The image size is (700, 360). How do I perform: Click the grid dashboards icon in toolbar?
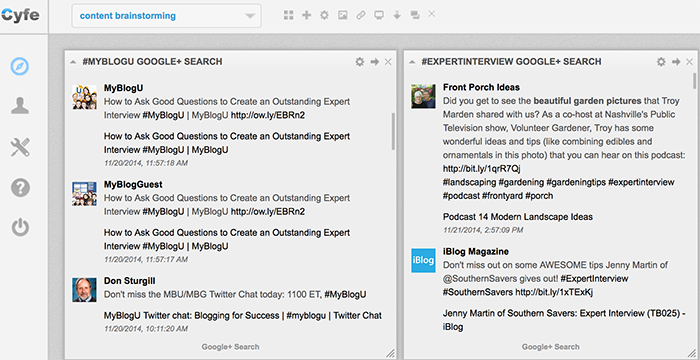tap(289, 15)
